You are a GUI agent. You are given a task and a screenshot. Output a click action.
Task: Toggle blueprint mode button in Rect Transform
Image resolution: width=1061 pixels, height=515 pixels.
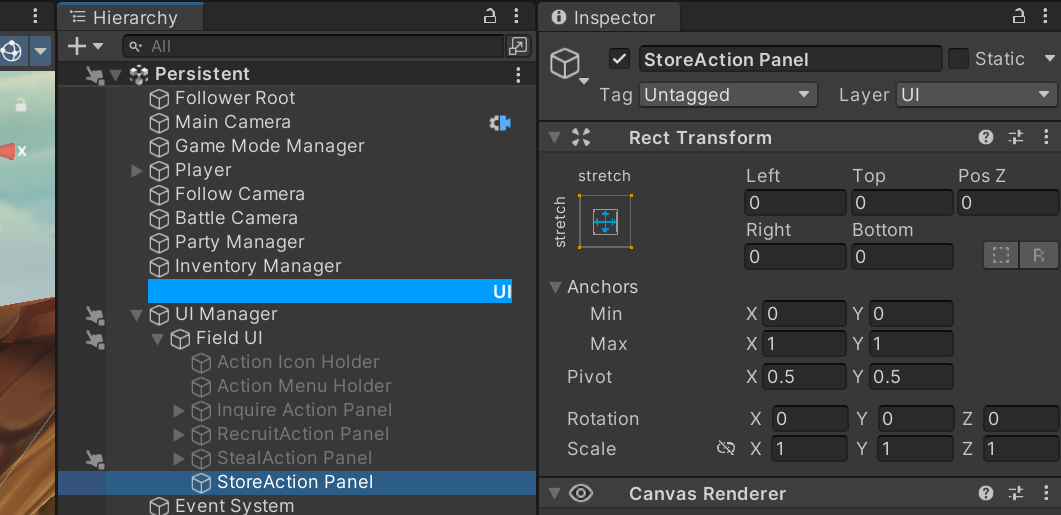click(x=1001, y=255)
